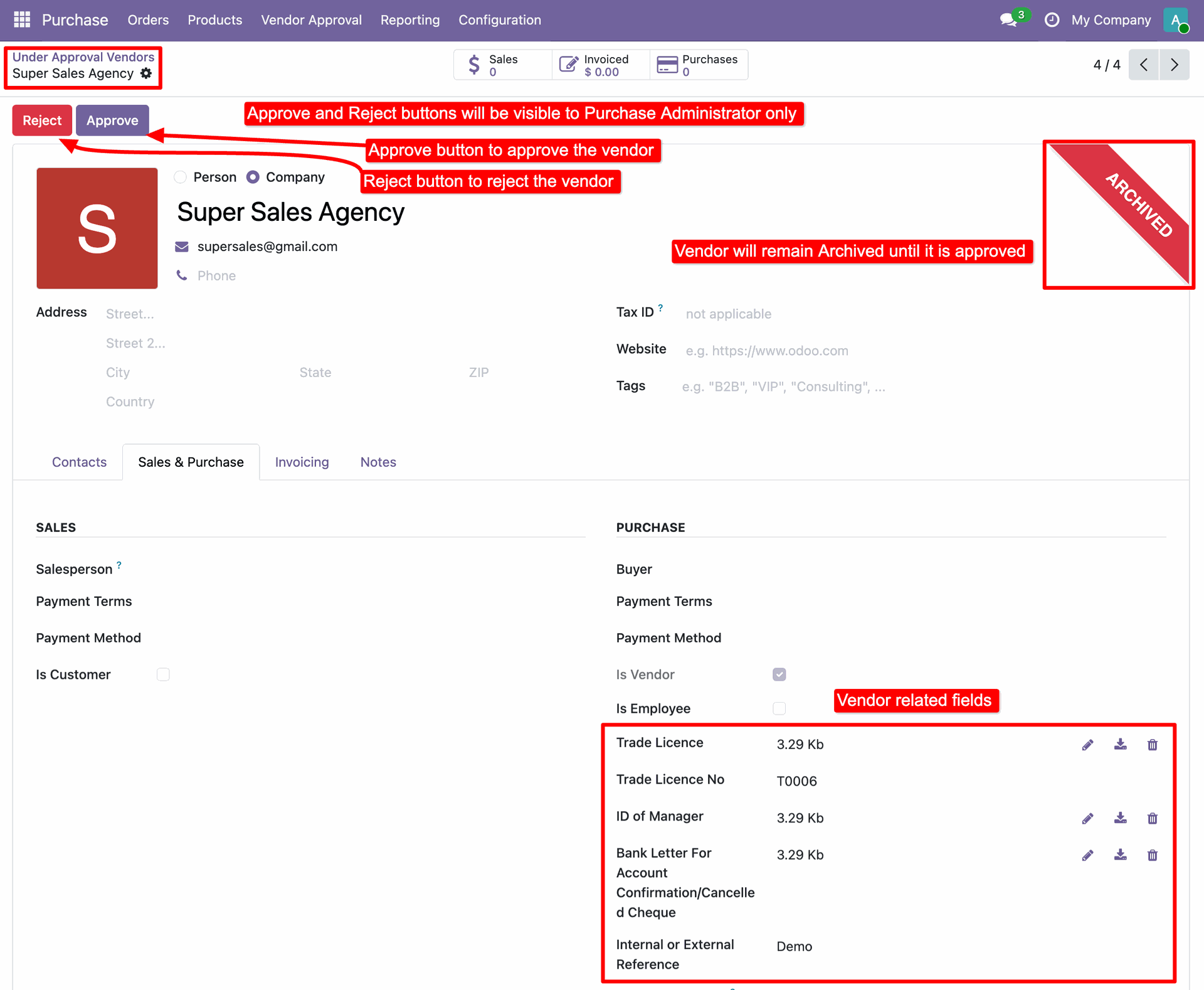This screenshot has width=1204, height=990.
Task: Delete the Bank Letter attachment with trash icon
Action: 1152,855
